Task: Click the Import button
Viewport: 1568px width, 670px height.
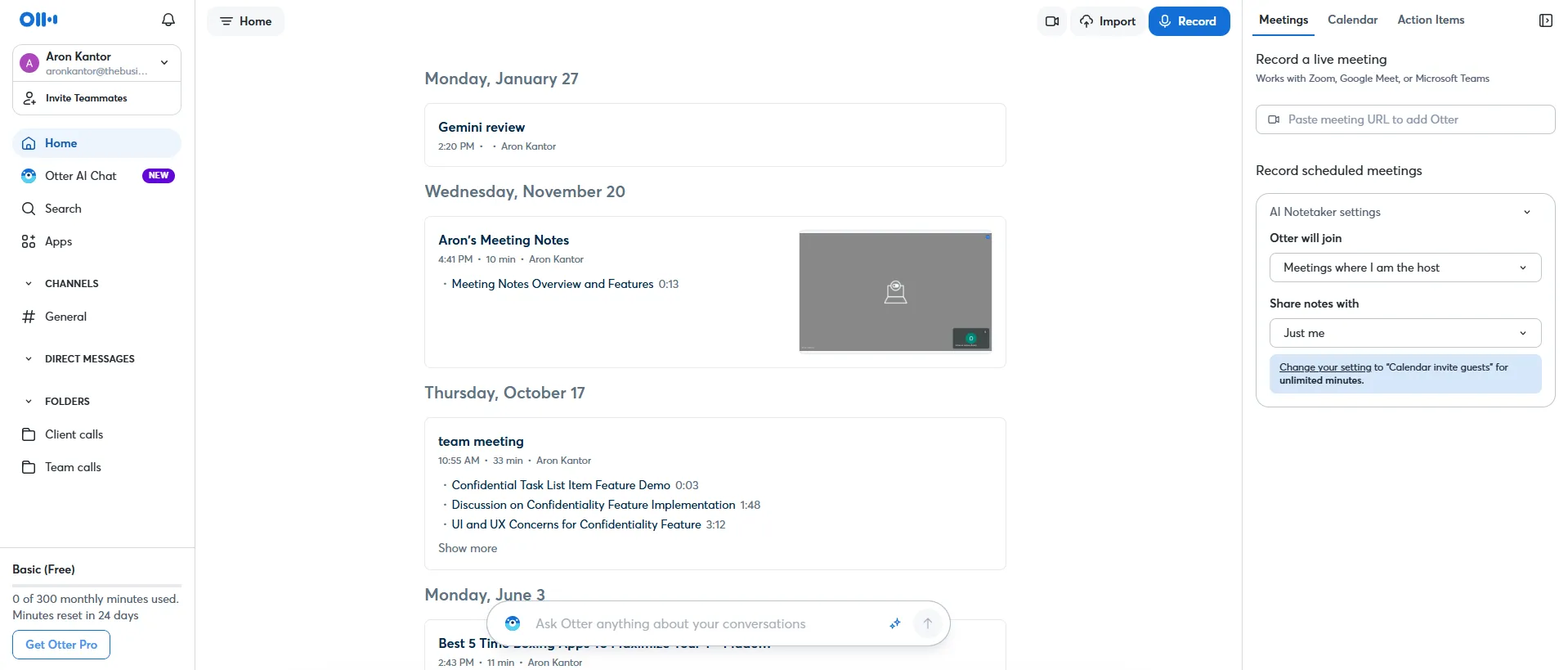Action: tap(1108, 21)
